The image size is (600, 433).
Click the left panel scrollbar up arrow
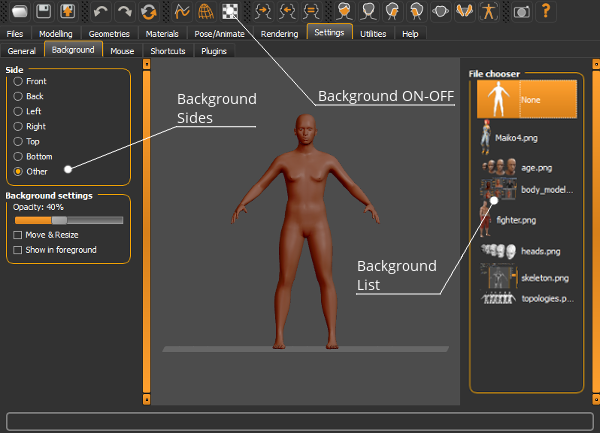[x=147, y=64]
